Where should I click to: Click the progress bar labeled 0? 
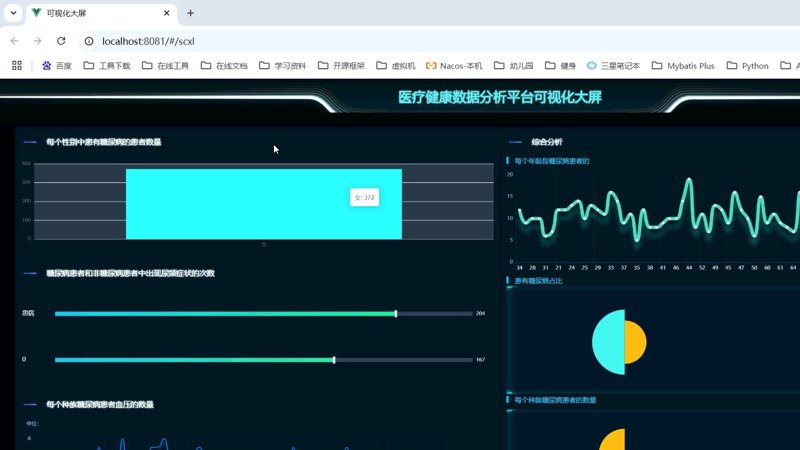(x=263, y=360)
